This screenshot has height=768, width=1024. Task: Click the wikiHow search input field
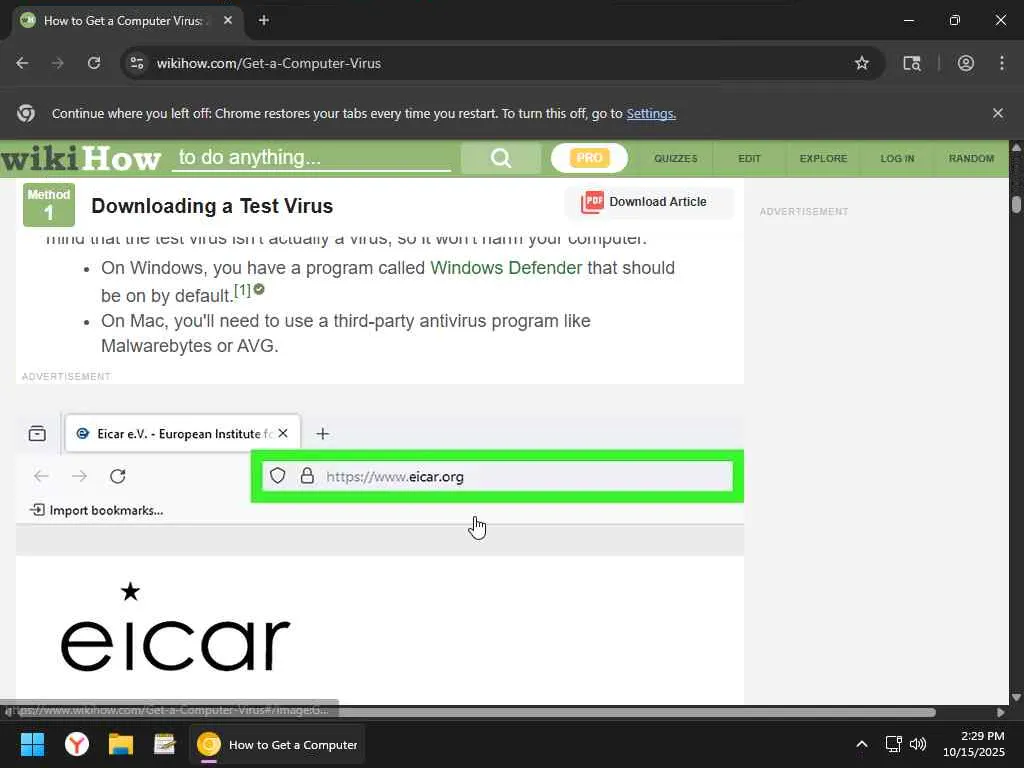312,158
